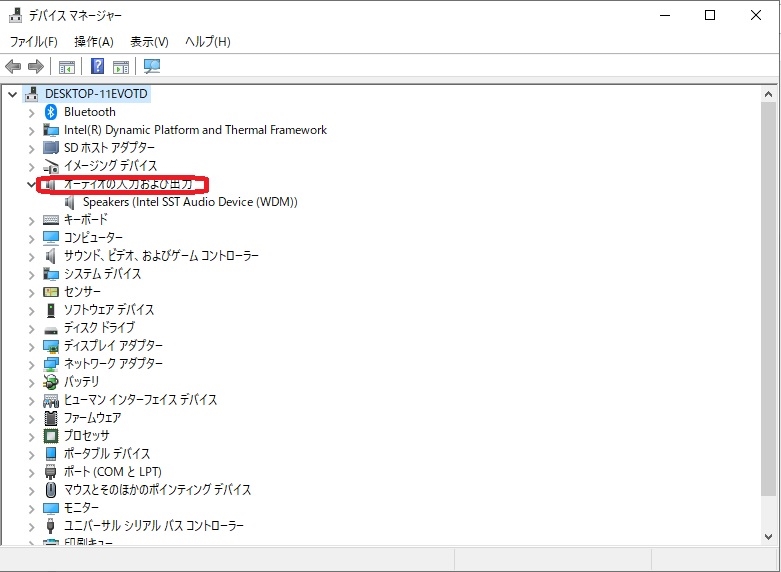781x572 pixels.
Task: Expand the Bluetooth category
Action: pyautogui.click(x=31, y=113)
